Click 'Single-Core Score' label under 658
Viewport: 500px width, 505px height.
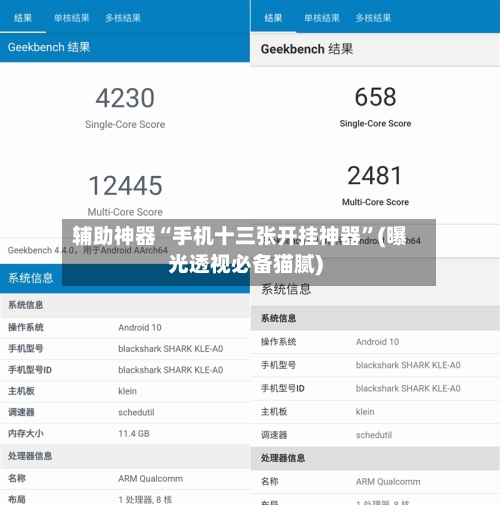(x=375, y=123)
